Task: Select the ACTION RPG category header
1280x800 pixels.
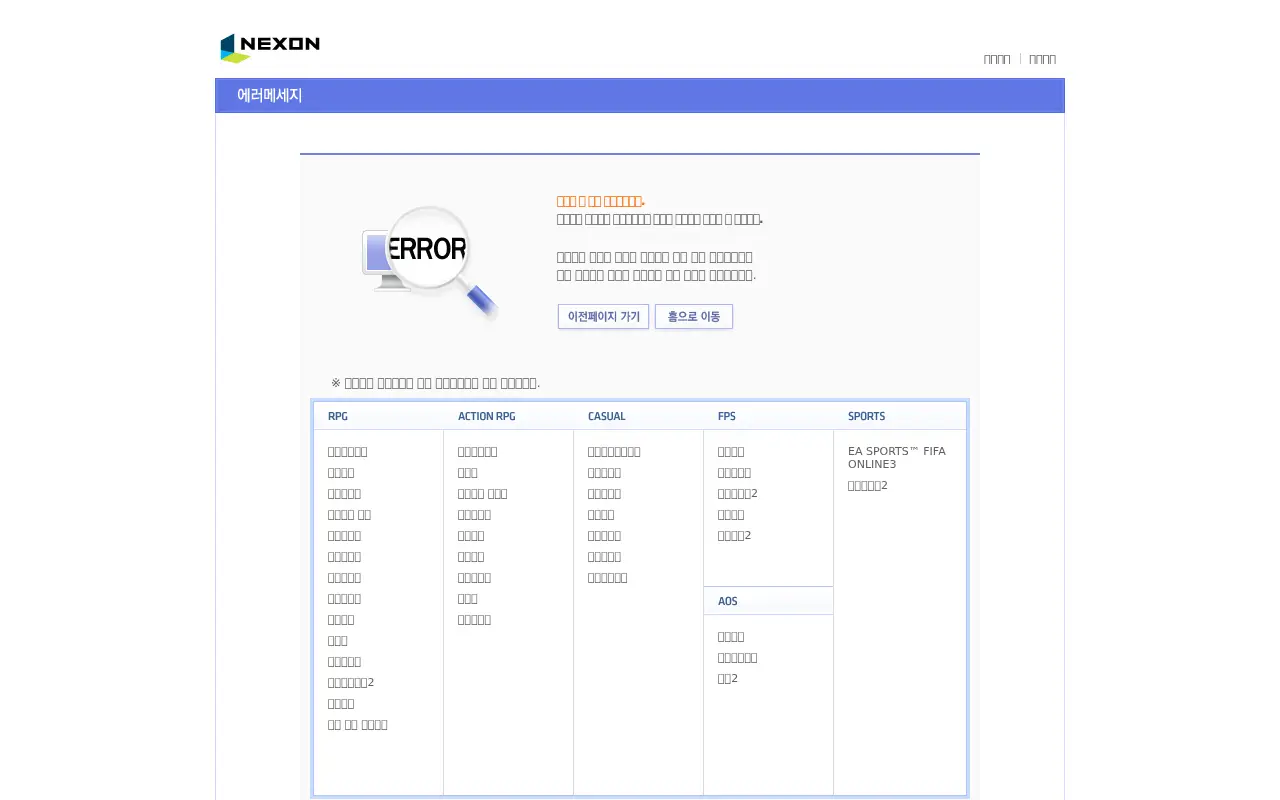Action: tap(487, 416)
